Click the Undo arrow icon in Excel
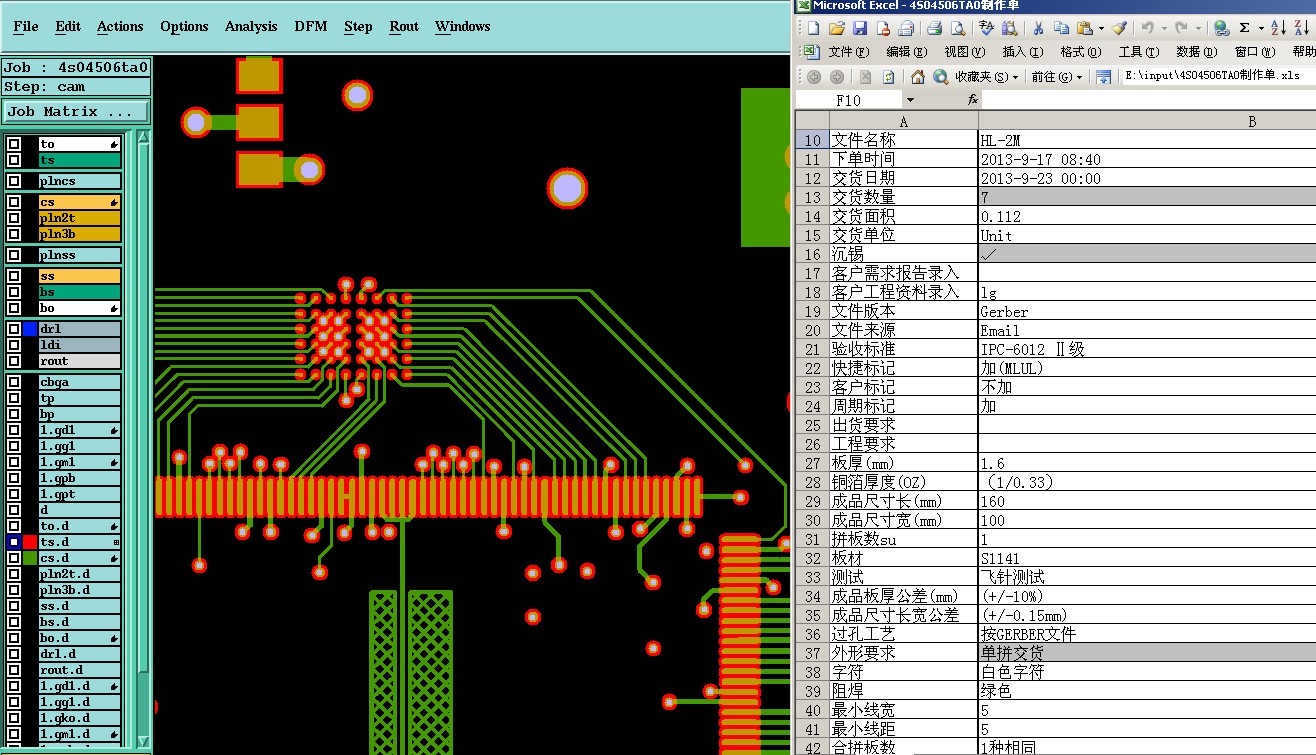 1147,28
